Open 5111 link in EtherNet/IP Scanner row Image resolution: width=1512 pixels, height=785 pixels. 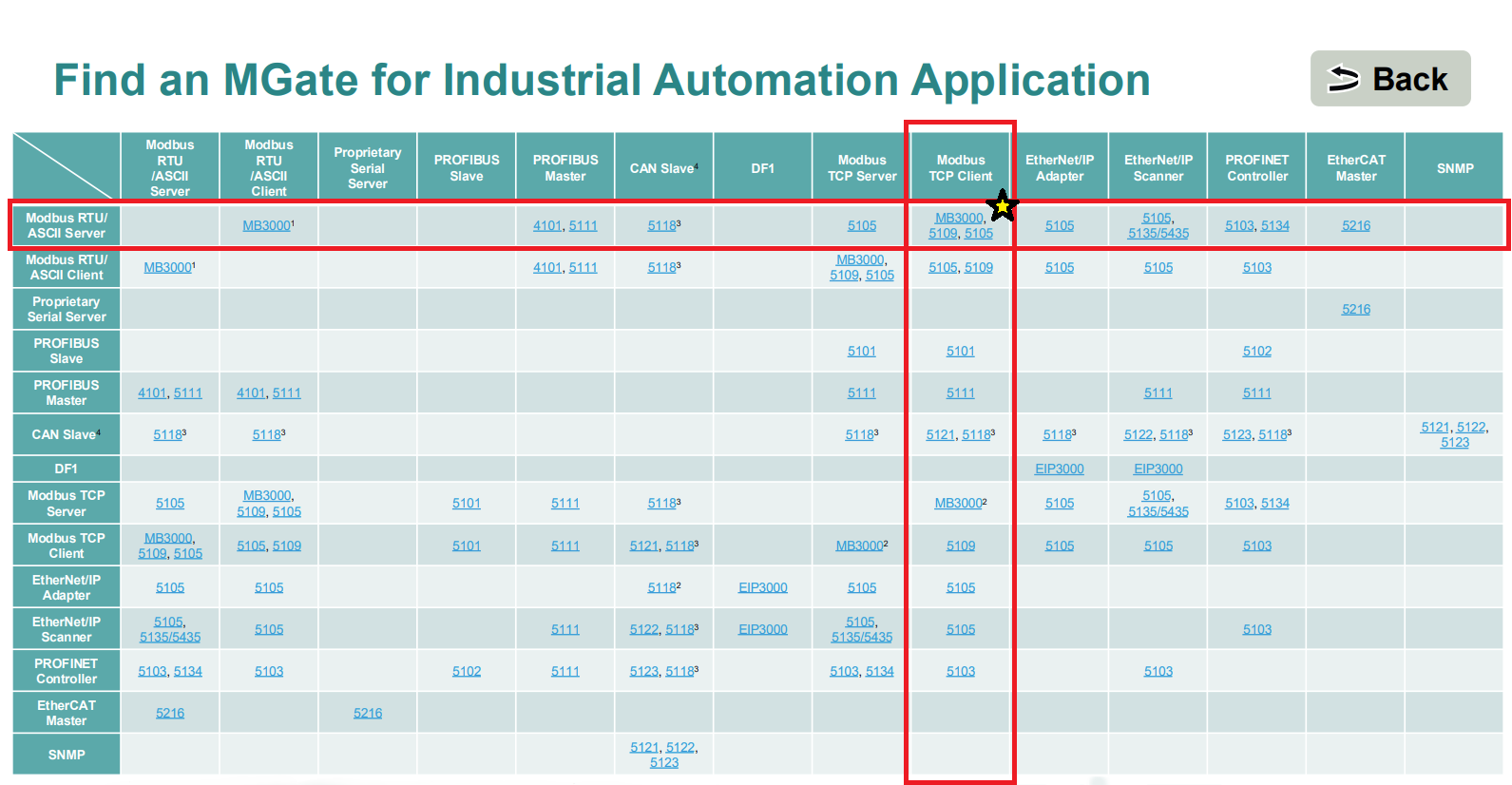click(565, 629)
